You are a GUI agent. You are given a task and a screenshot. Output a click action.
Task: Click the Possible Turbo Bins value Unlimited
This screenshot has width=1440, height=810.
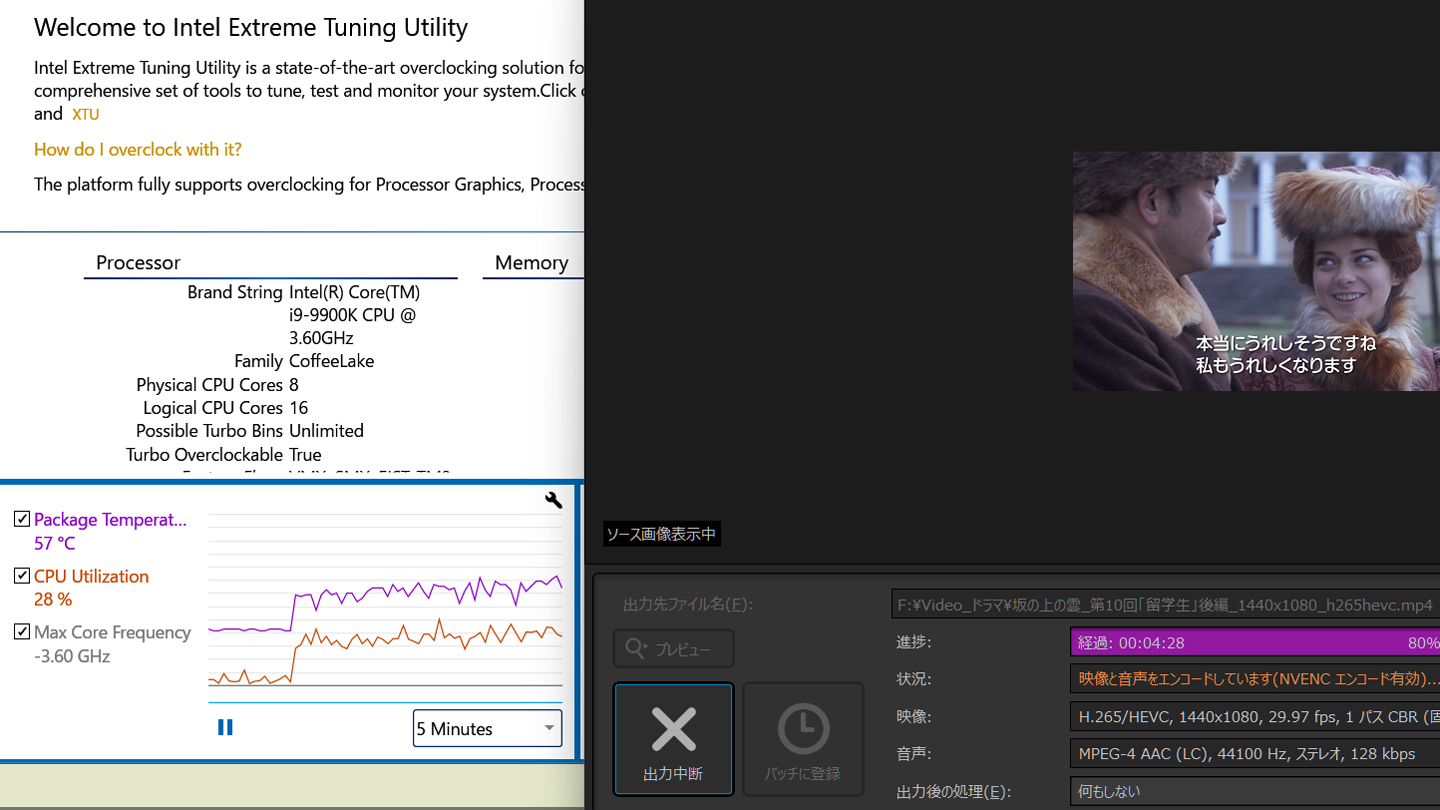tap(326, 431)
